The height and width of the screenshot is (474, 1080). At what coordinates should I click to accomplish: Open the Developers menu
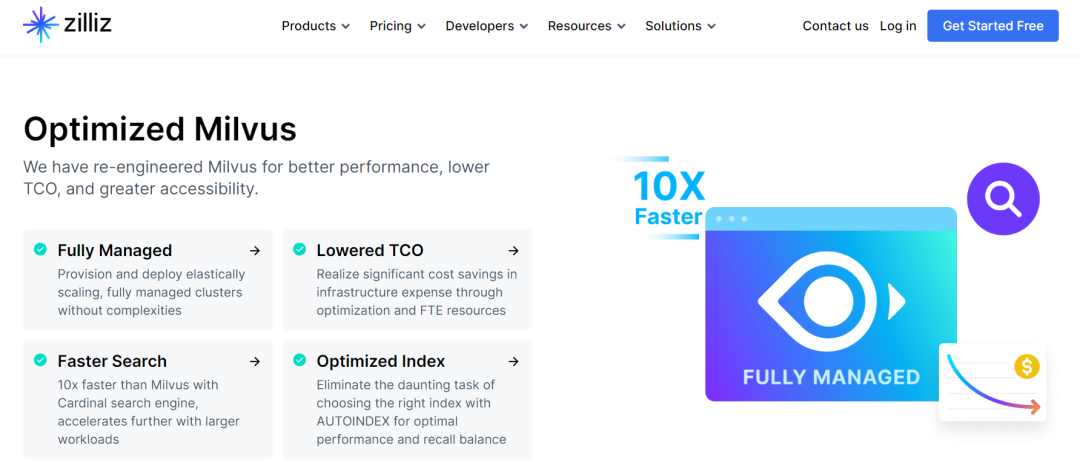click(487, 26)
